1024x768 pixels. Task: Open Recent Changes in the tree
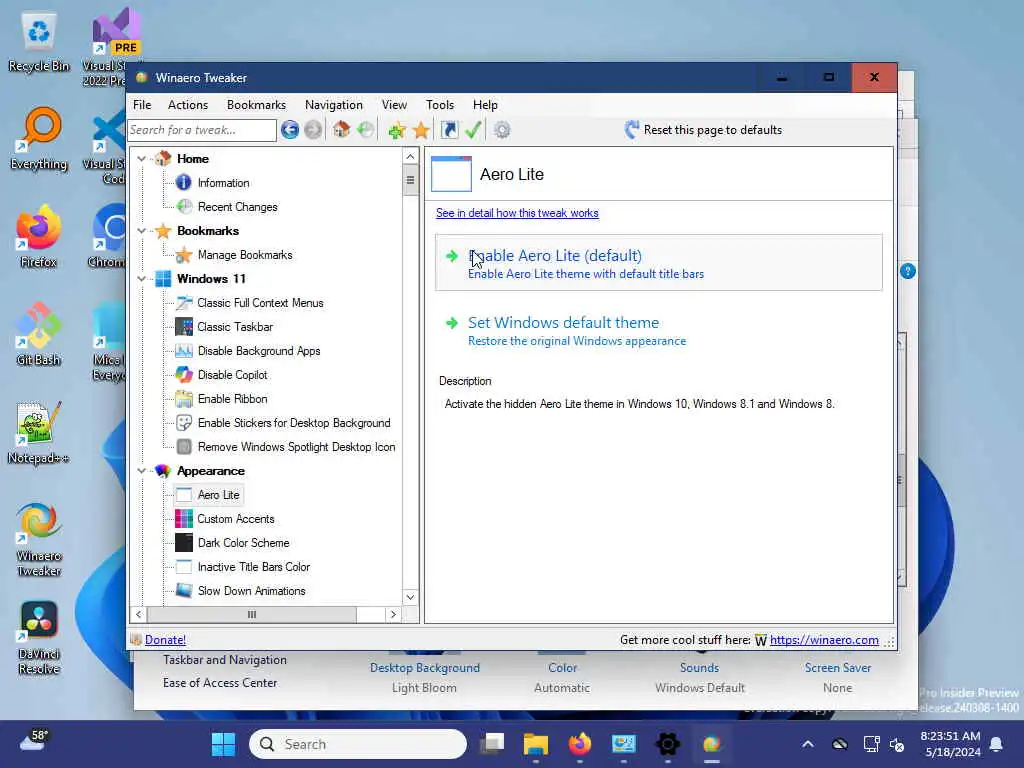pyautogui.click(x=237, y=207)
